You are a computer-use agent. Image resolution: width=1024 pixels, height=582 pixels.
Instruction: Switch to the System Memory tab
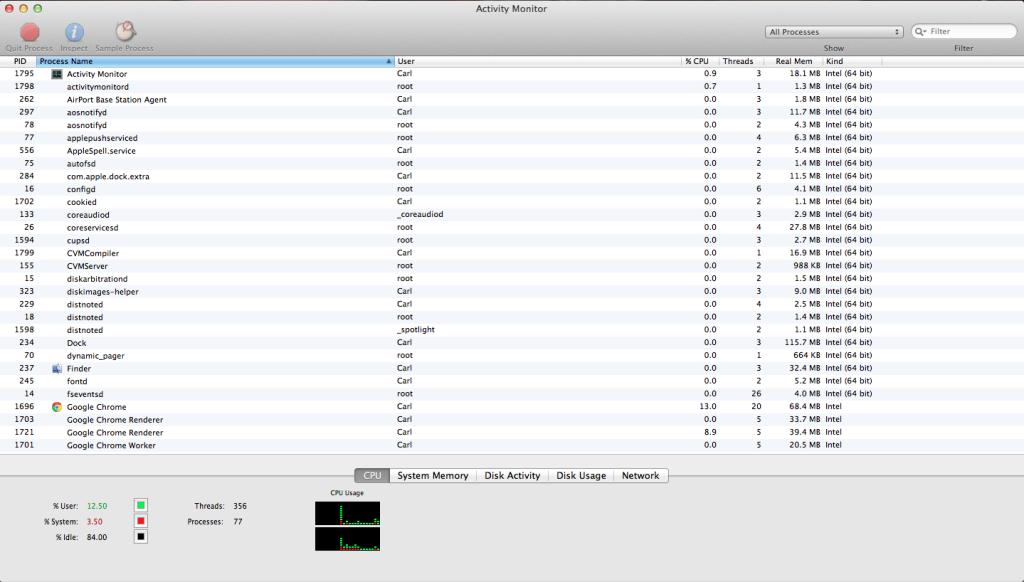click(433, 476)
